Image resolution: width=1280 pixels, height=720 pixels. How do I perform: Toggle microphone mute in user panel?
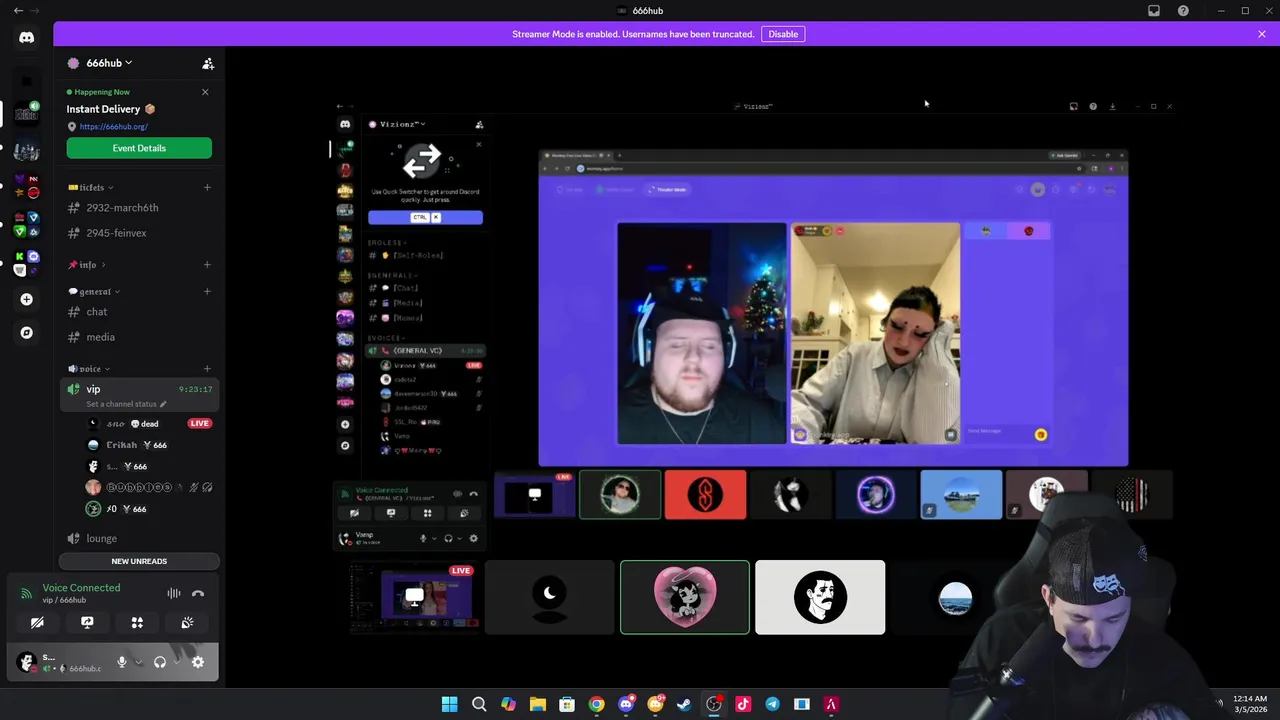(x=122, y=662)
